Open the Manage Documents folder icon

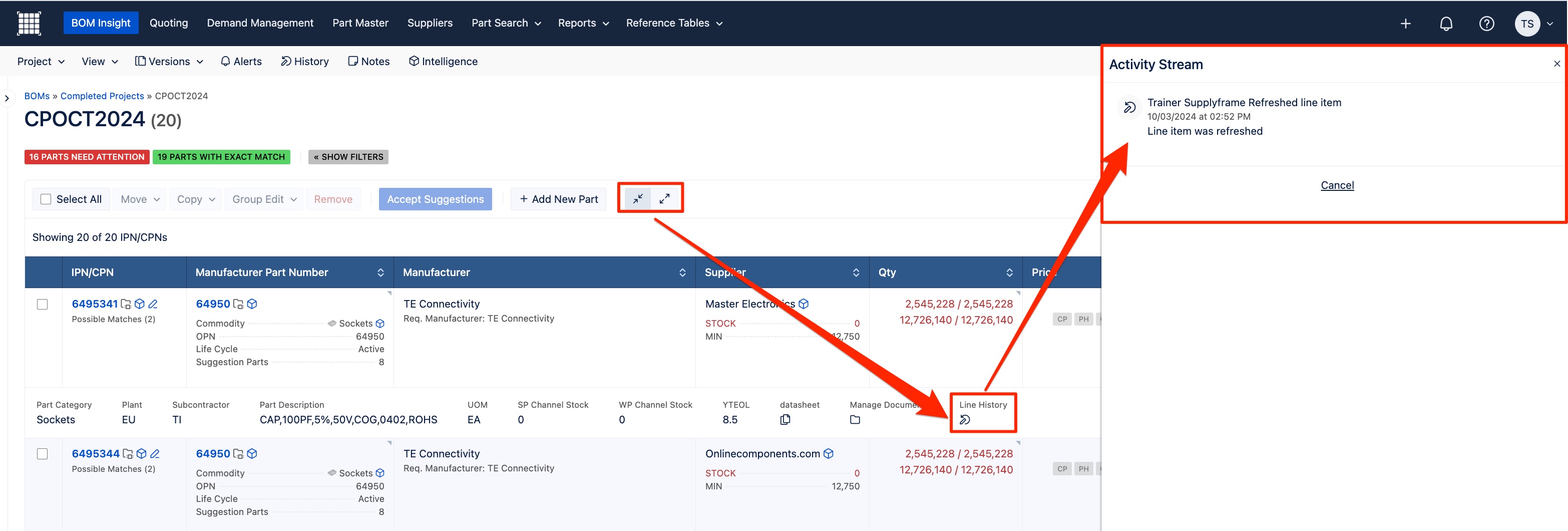coord(855,420)
